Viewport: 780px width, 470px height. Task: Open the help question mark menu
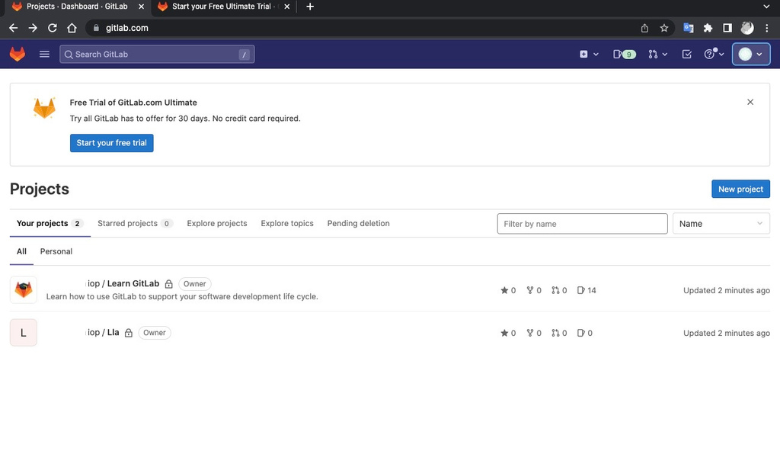(x=714, y=54)
